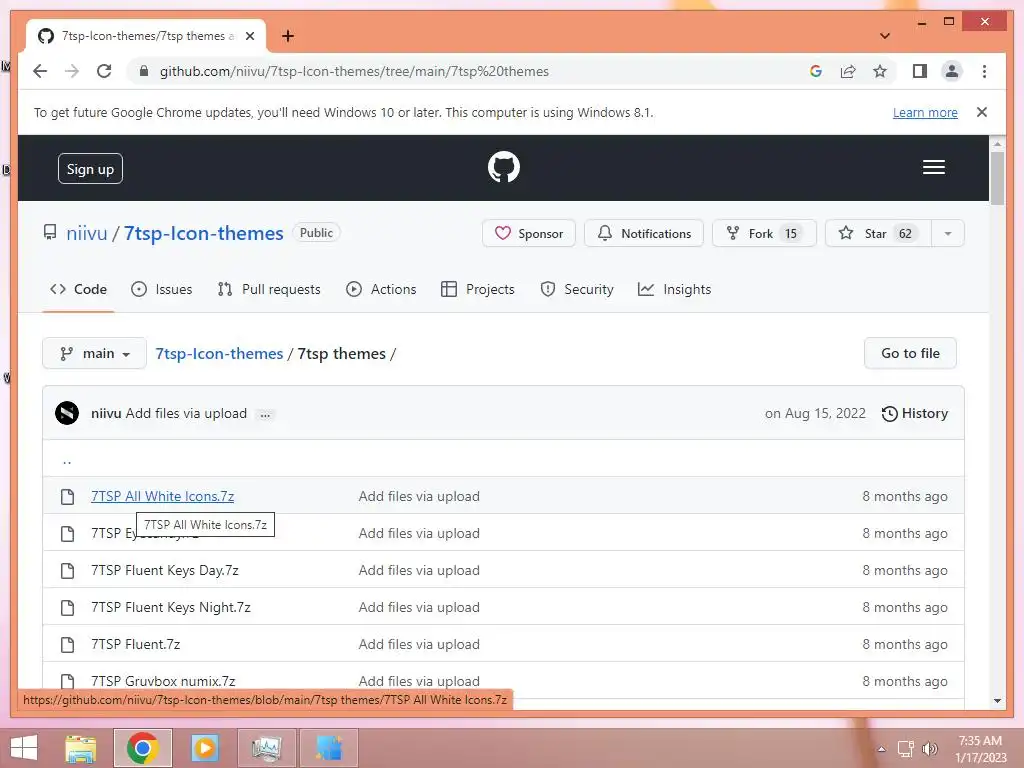Click 7tsp-Icon-themes breadcrumb link
This screenshot has width=1024, height=768.
click(219, 353)
